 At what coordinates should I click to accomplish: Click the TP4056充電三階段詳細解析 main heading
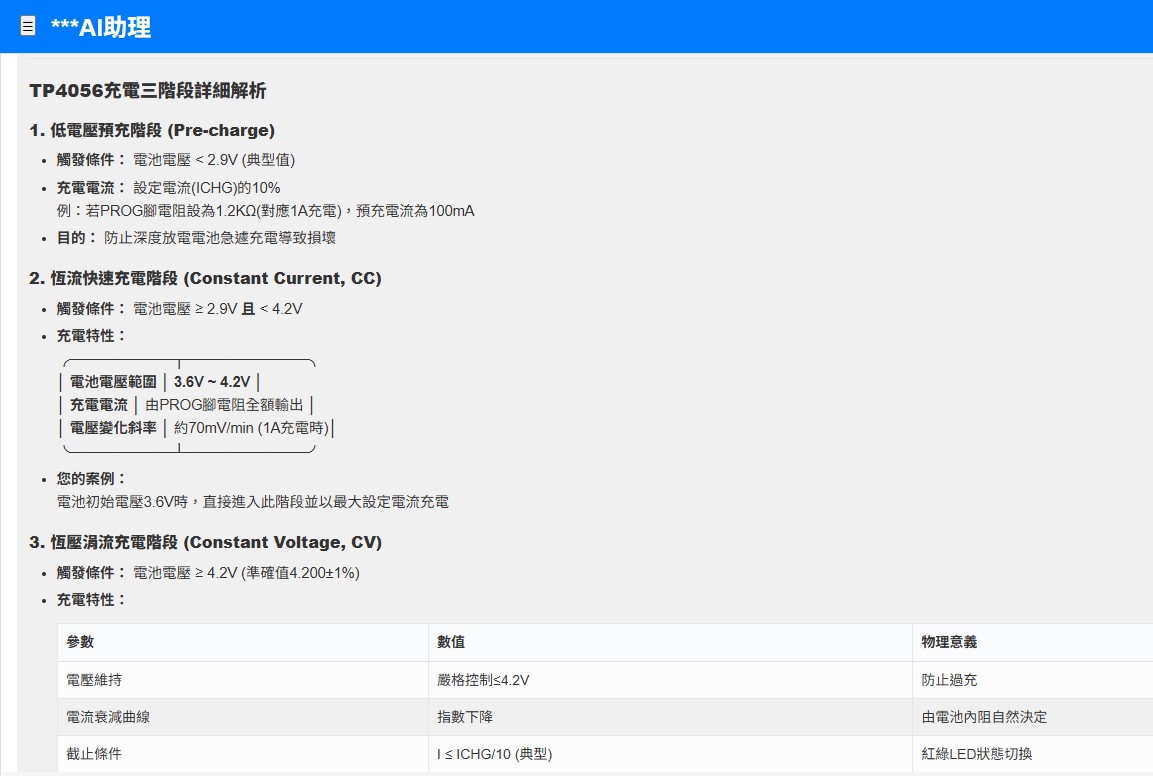(x=148, y=91)
